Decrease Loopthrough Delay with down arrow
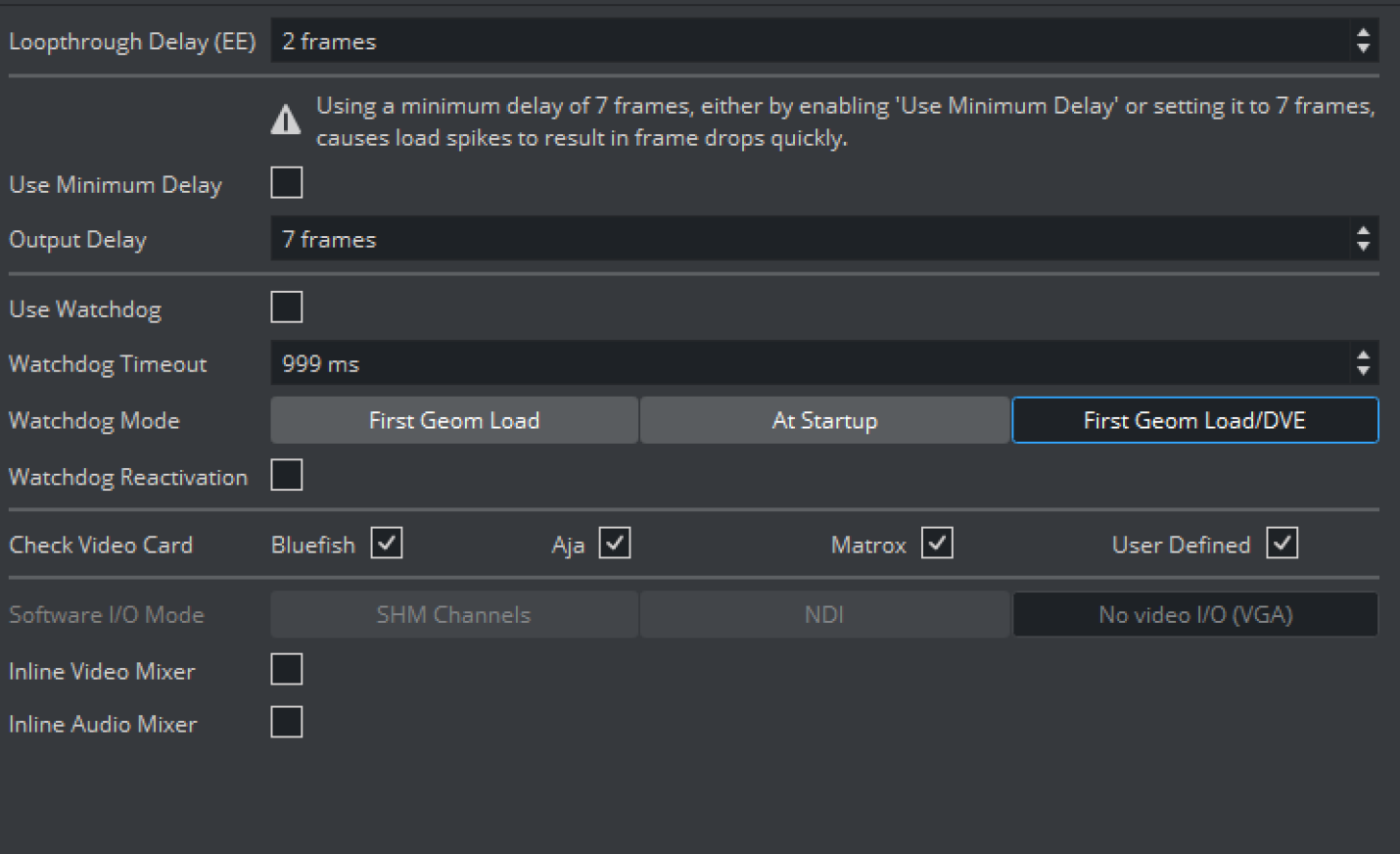The width and height of the screenshot is (1400, 854). click(x=1363, y=49)
